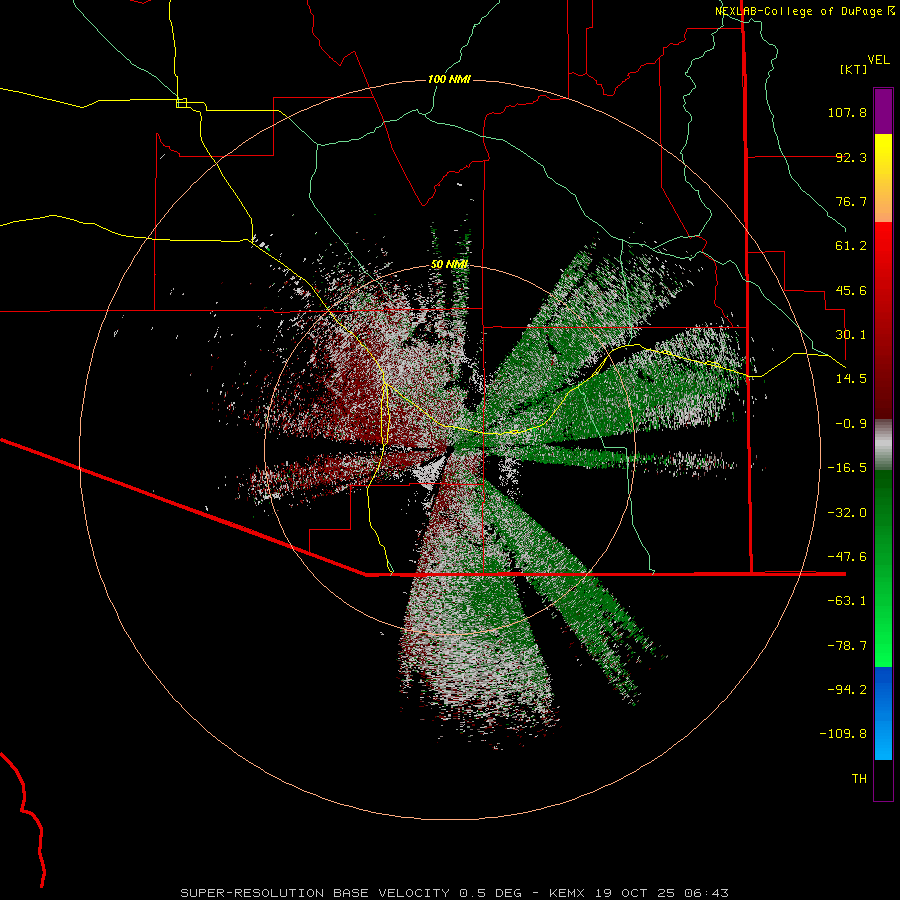The width and height of the screenshot is (900, 900).
Task: Click the 61.2 velocity value
Action: (x=851, y=246)
